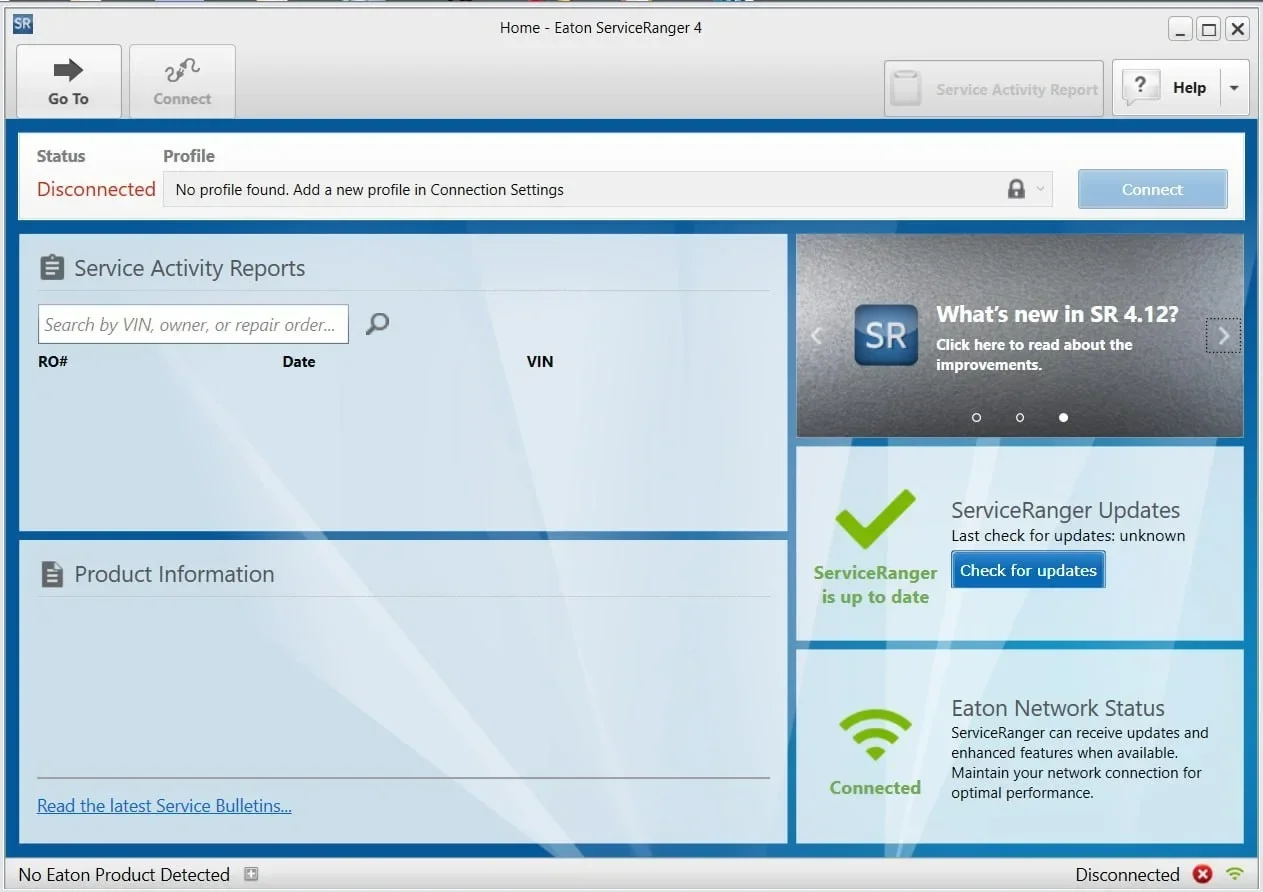Click the VIN column header
1263x892 pixels.
point(540,361)
